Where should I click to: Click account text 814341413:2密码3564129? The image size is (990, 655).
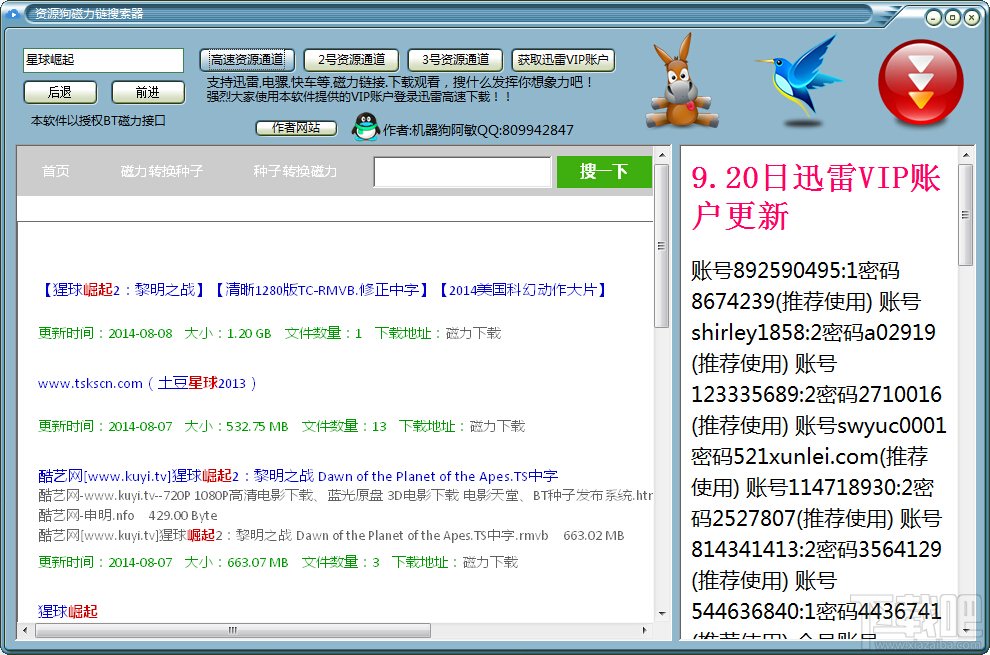816,550
